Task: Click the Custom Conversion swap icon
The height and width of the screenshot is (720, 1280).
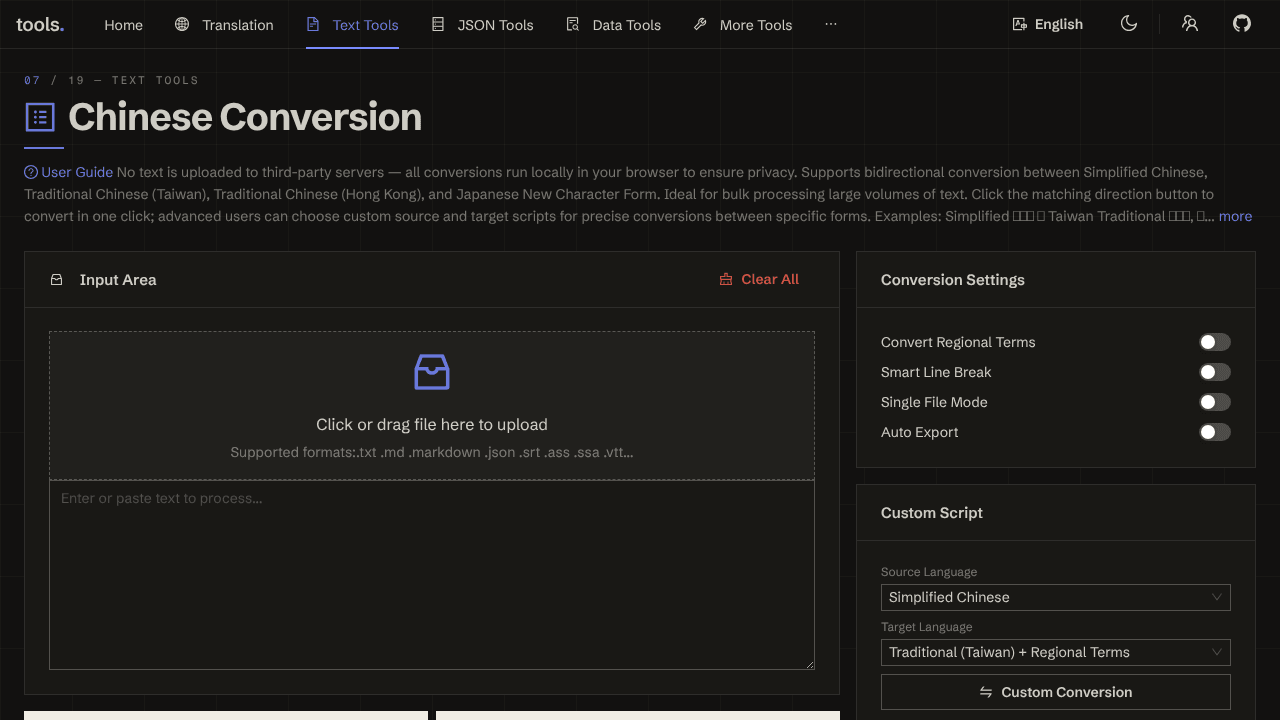Action: click(986, 692)
